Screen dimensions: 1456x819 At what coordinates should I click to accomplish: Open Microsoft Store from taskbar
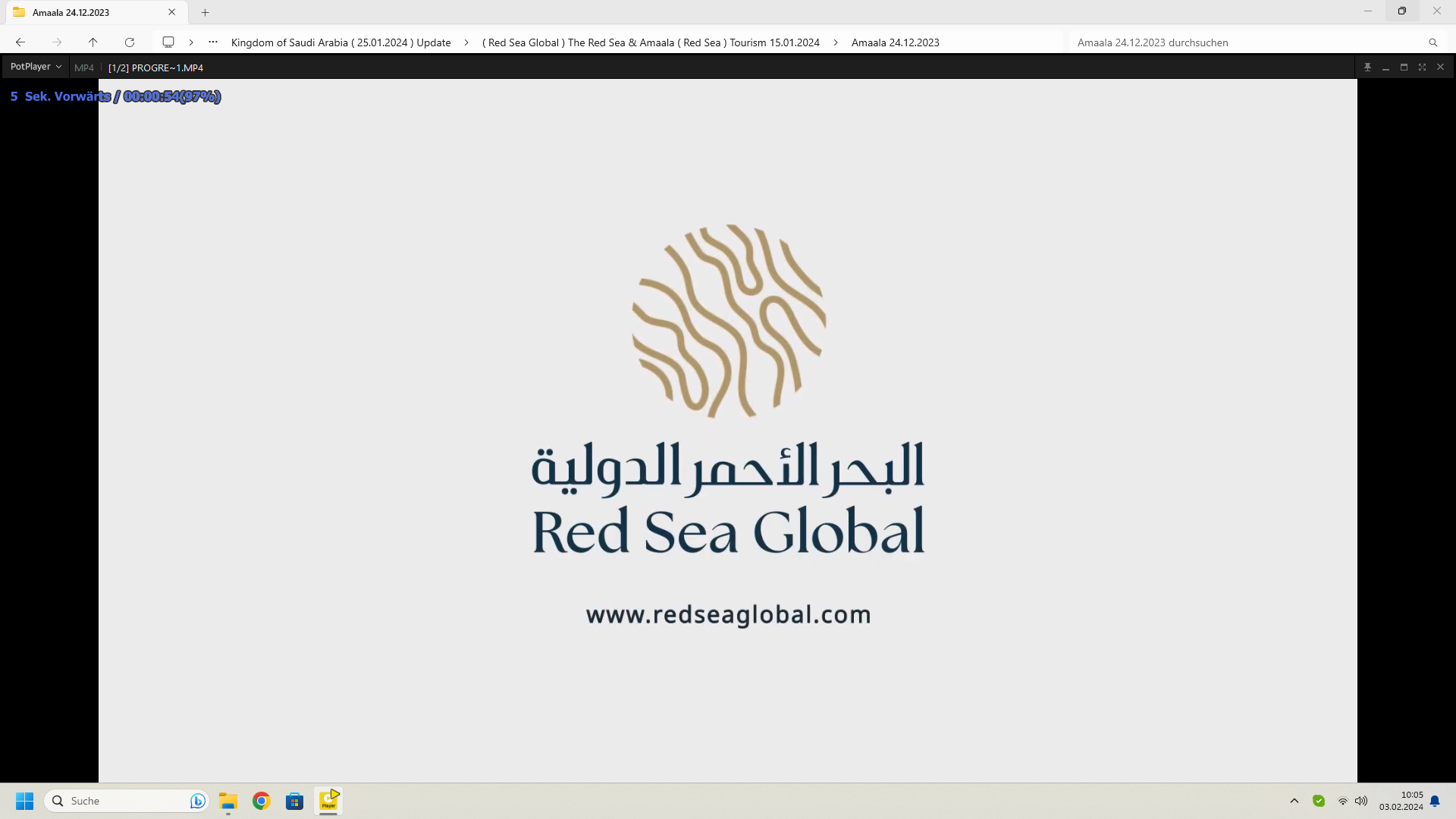click(x=295, y=801)
